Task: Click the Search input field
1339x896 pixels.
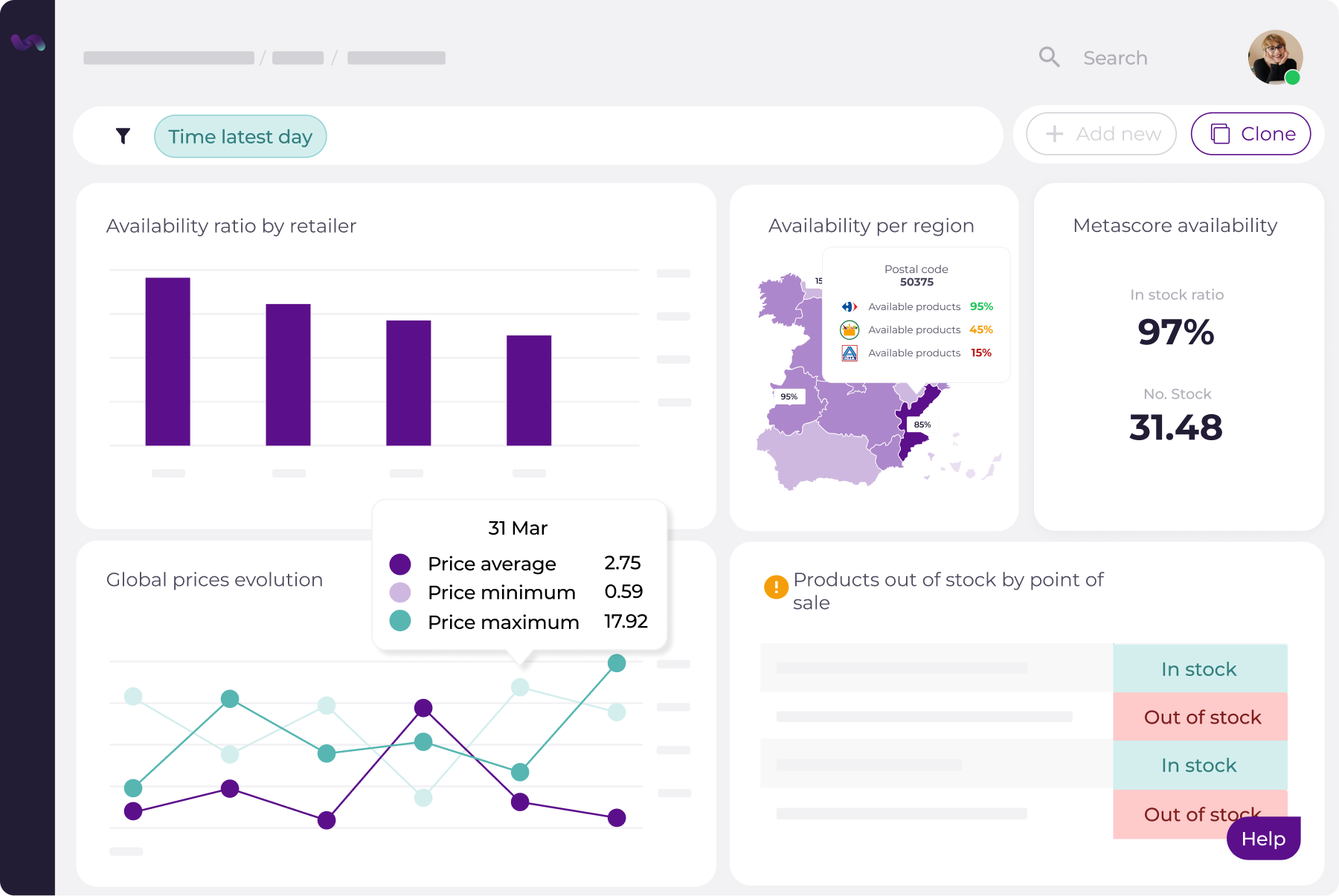Action: 1115,58
